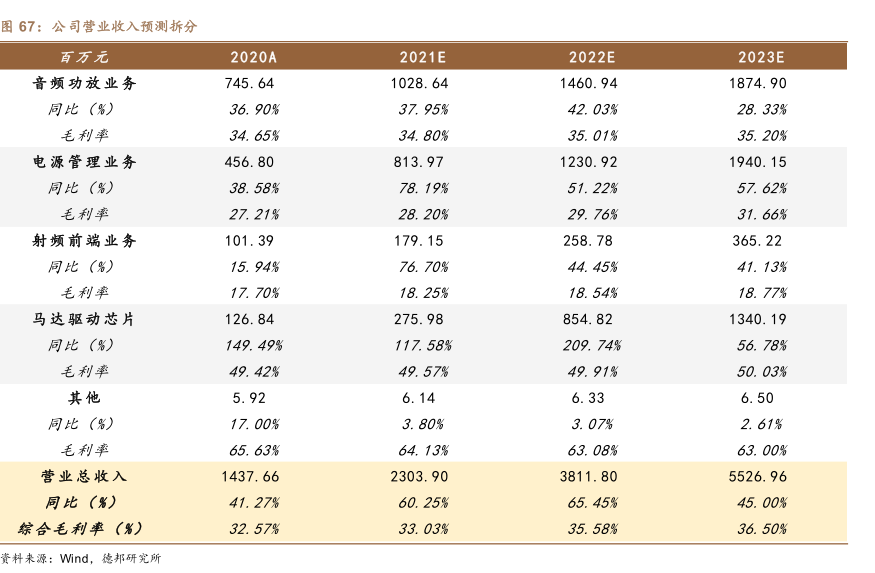Click the 2020A column header
The height and width of the screenshot is (573, 875).
[x=253, y=57]
